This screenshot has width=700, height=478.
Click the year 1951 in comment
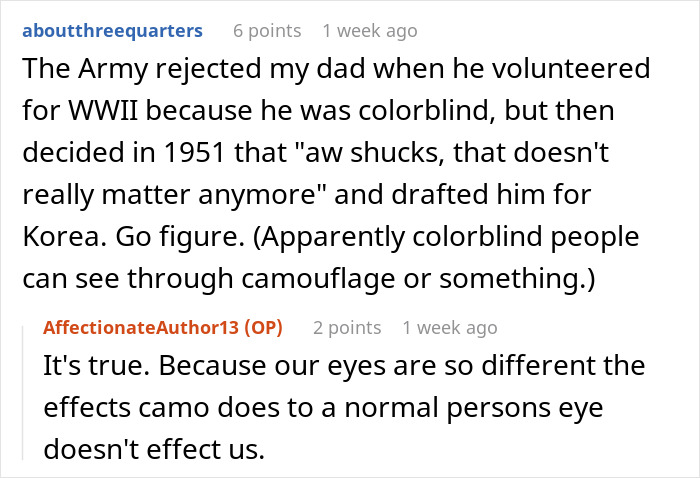point(194,152)
